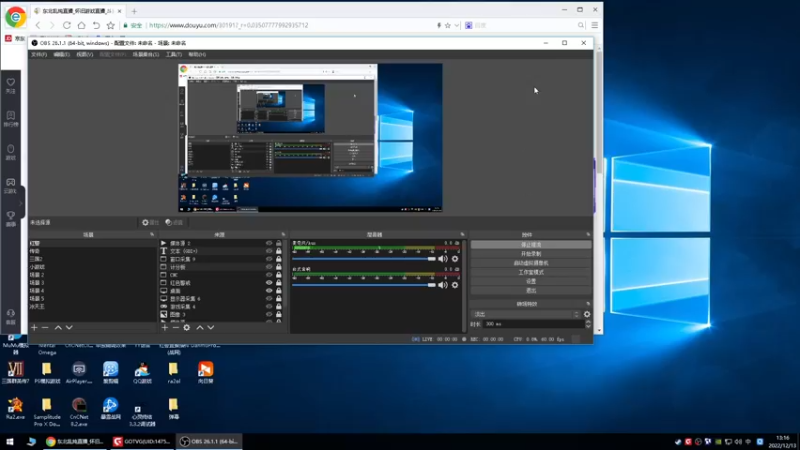Toggle 工作室模式 studio mode button
This screenshot has height=450, width=800.
coord(531,272)
